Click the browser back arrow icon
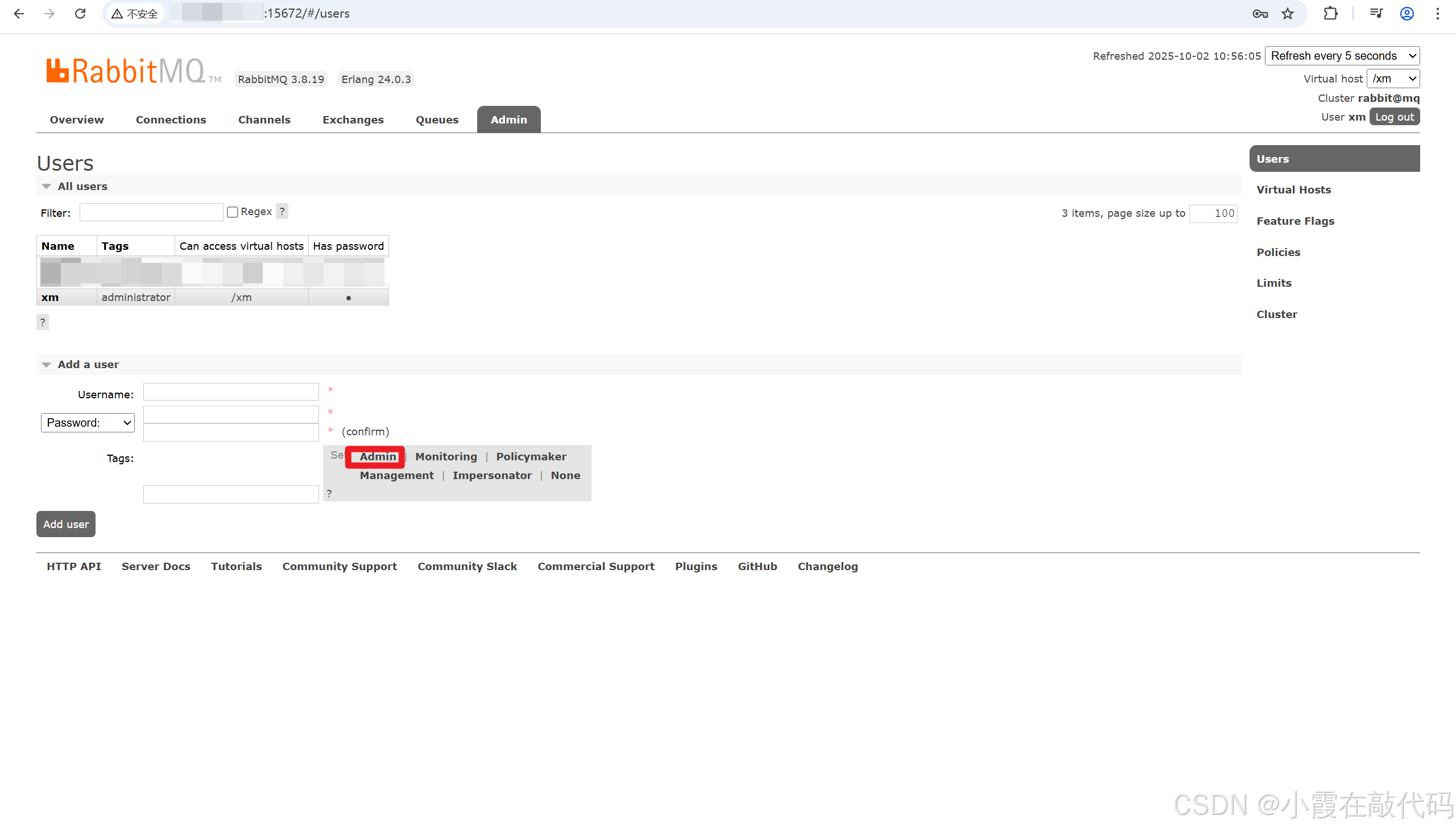This screenshot has width=1456, height=829. (19, 14)
